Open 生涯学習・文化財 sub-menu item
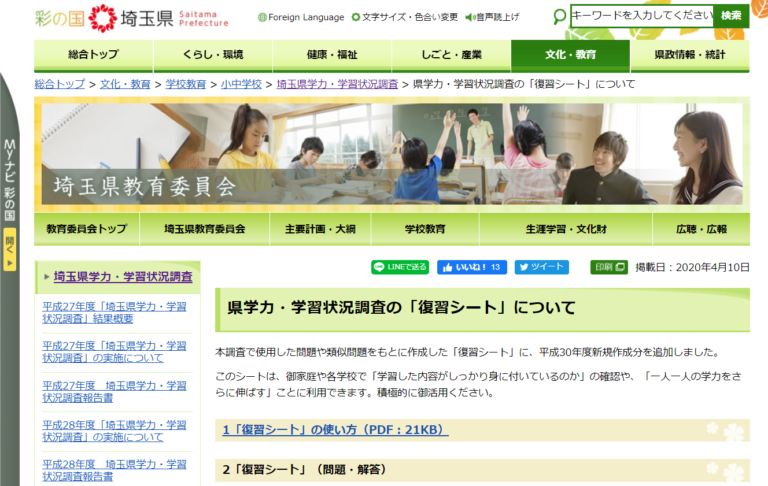 [566, 229]
